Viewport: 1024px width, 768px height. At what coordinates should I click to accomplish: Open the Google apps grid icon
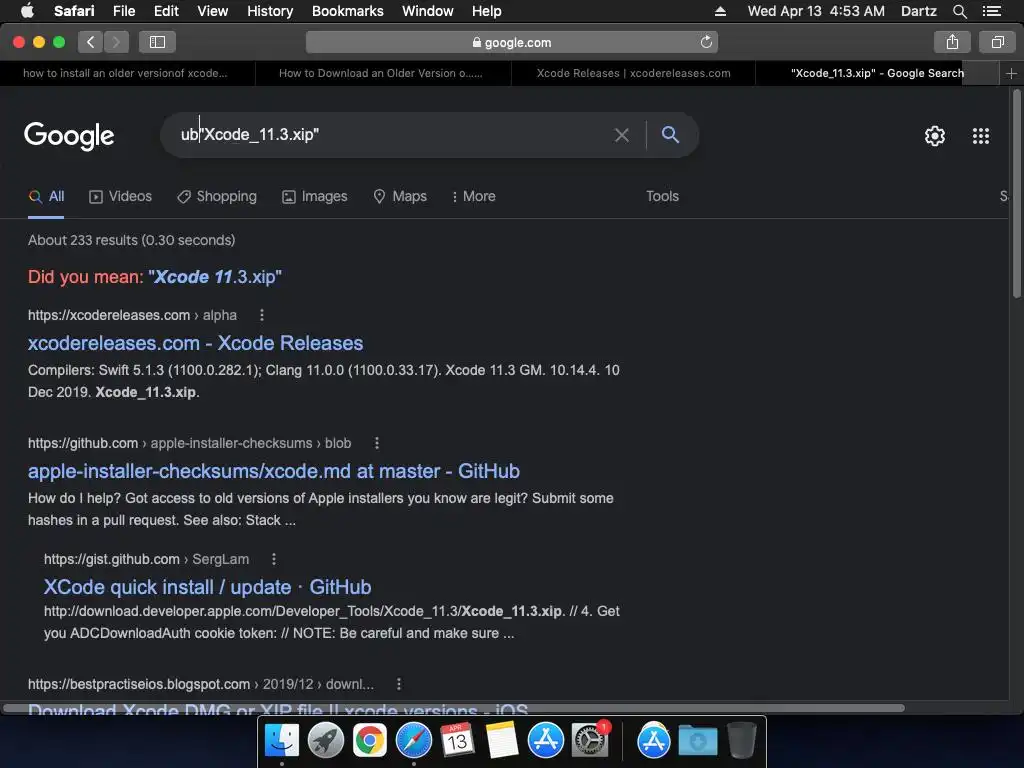click(980, 136)
